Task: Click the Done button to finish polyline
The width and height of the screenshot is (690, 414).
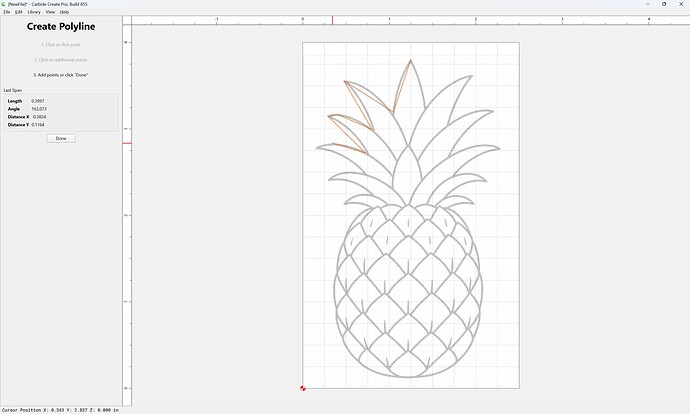Action: coord(61,138)
